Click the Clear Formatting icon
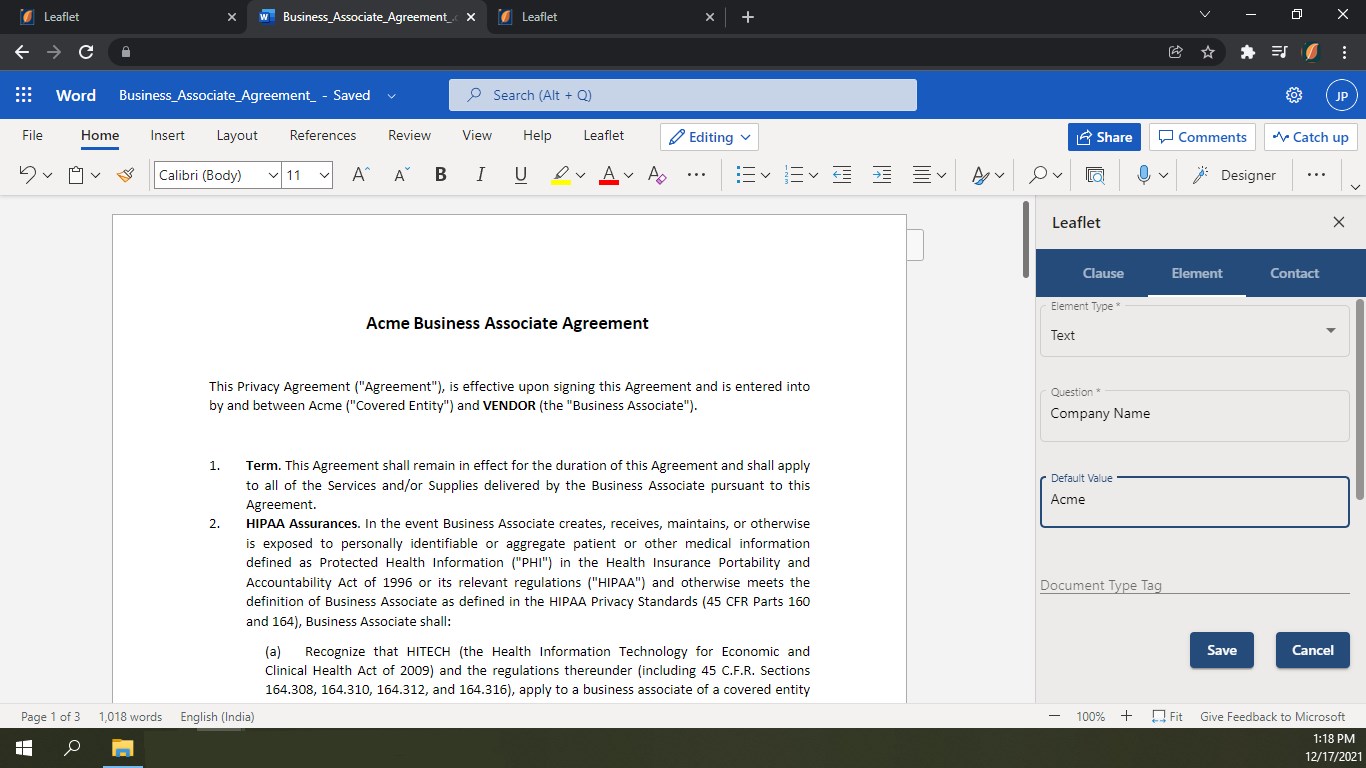The width and height of the screenshot is (1366, 768). 657,175
